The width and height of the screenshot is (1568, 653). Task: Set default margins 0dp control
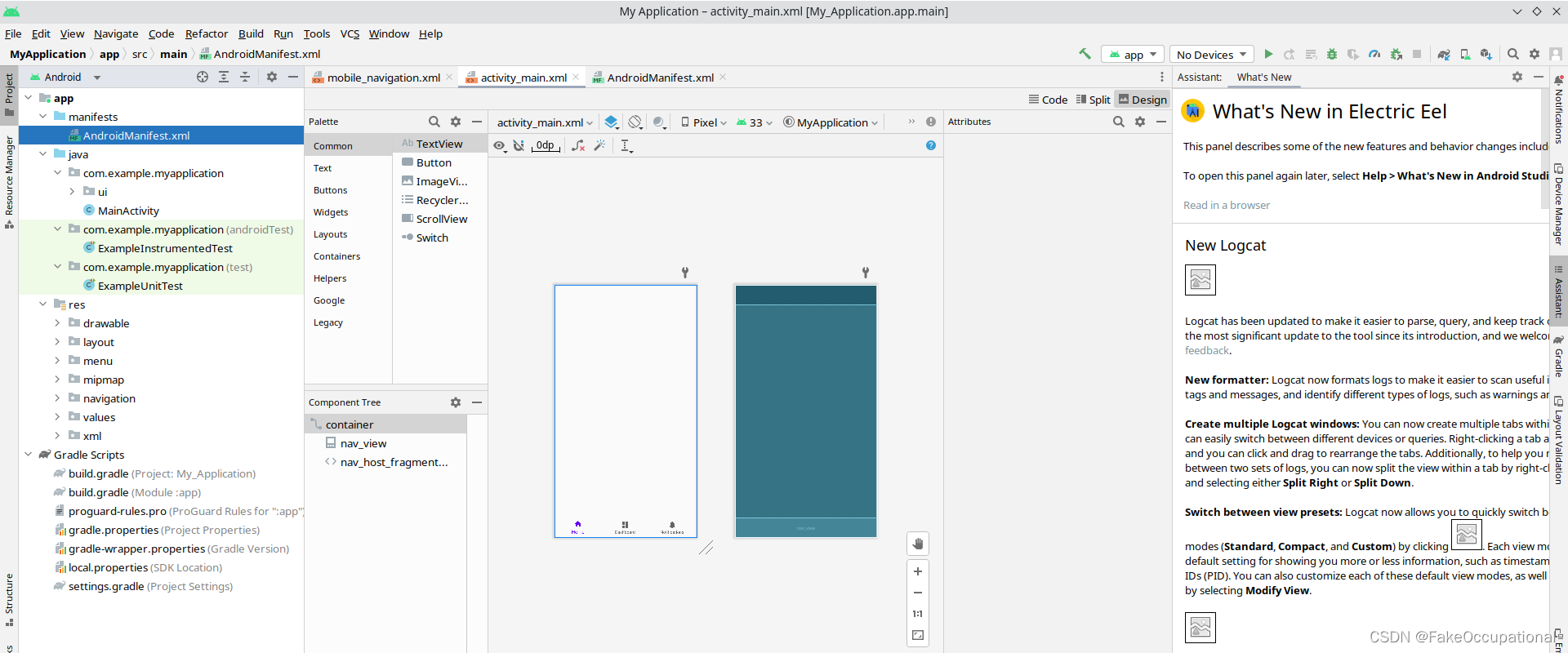tap(545, 145)
